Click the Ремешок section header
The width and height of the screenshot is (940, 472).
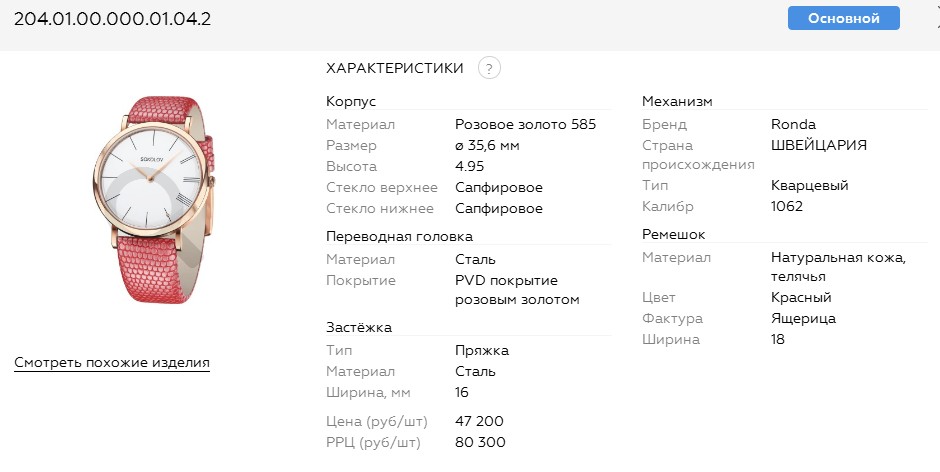click(673, 234)
